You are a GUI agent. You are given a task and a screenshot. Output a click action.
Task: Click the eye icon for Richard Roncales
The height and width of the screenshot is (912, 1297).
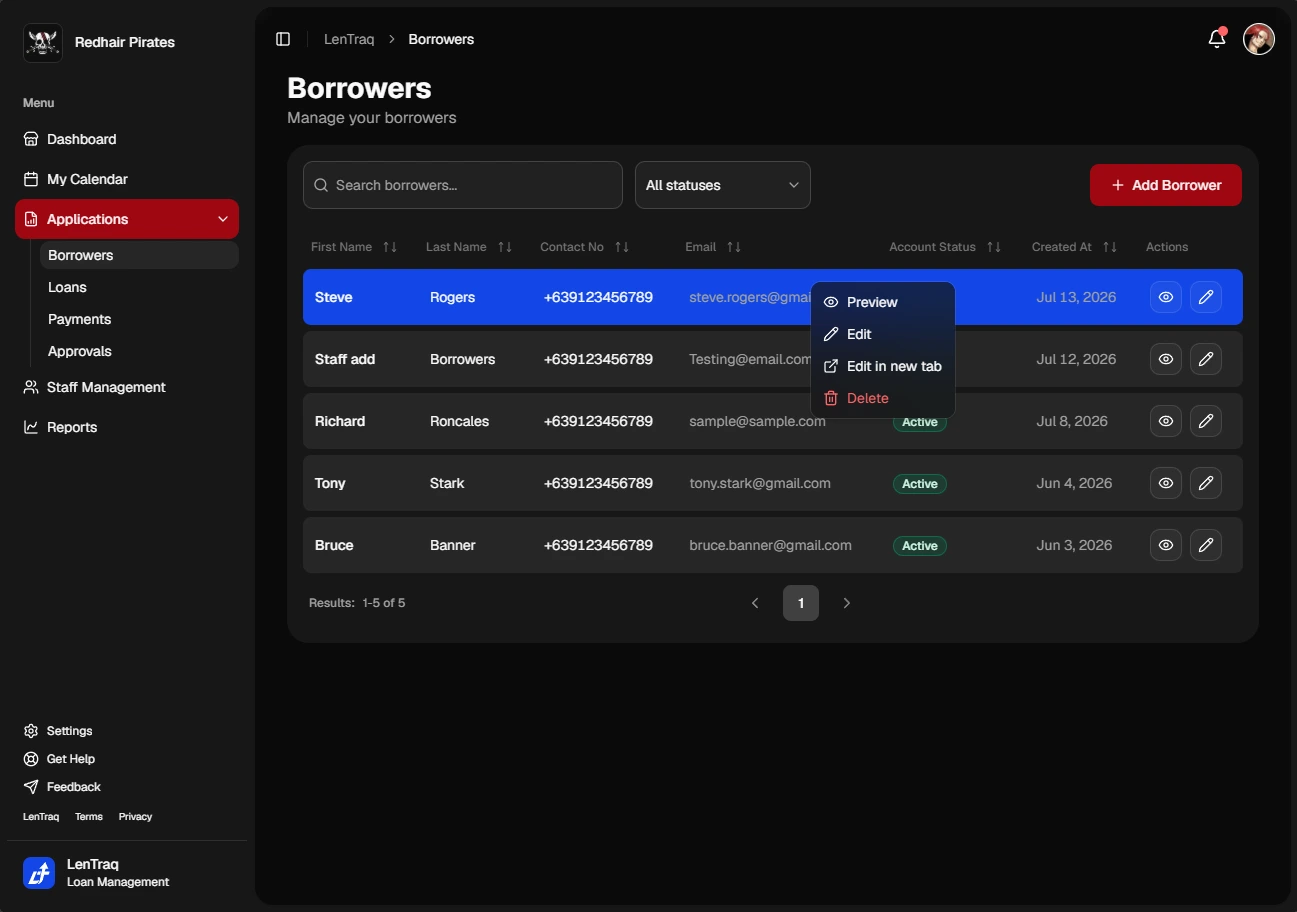click(x=1166, y=421)
